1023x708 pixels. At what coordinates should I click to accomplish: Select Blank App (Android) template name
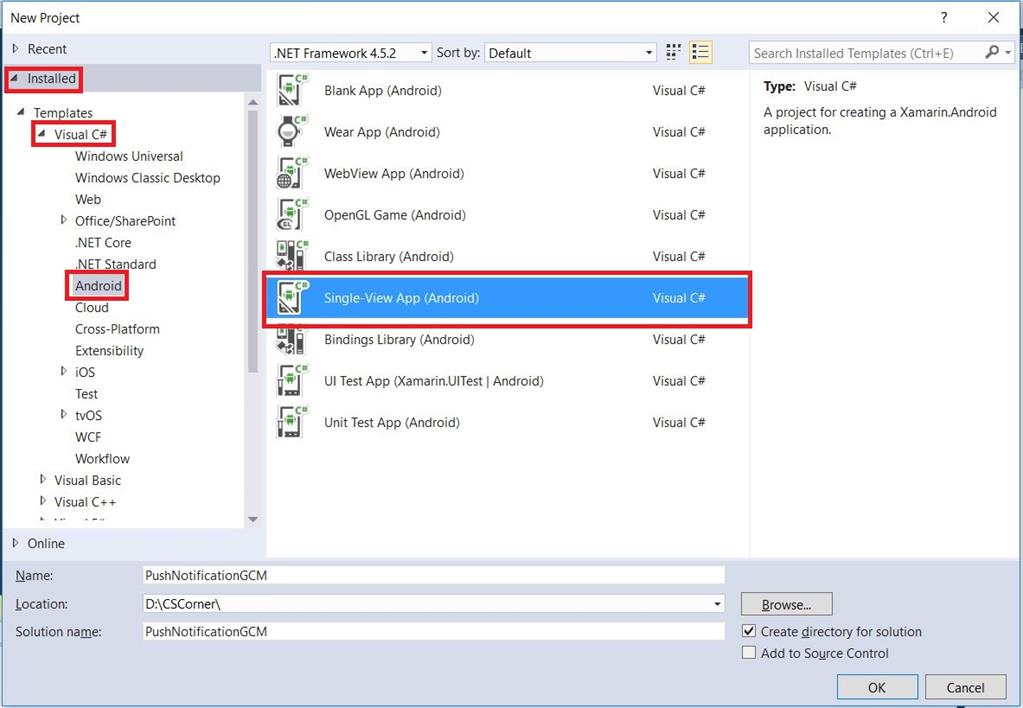(x=382, y=91)
